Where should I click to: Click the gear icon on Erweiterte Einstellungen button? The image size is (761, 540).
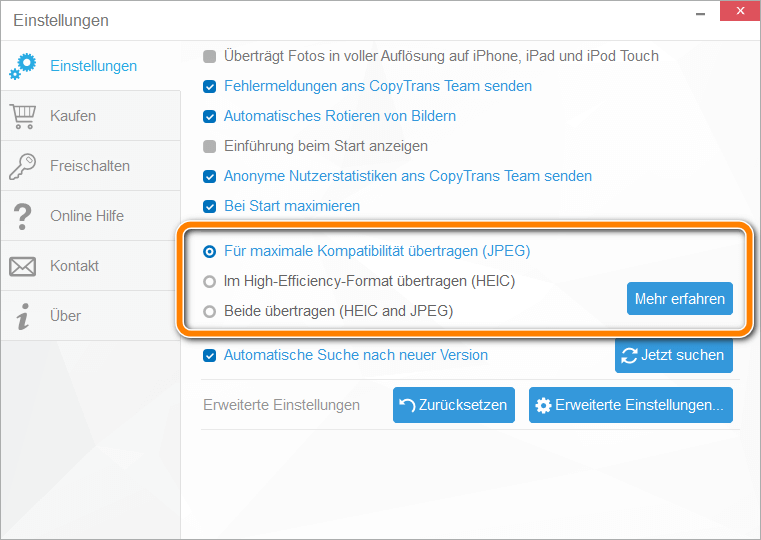543,405
